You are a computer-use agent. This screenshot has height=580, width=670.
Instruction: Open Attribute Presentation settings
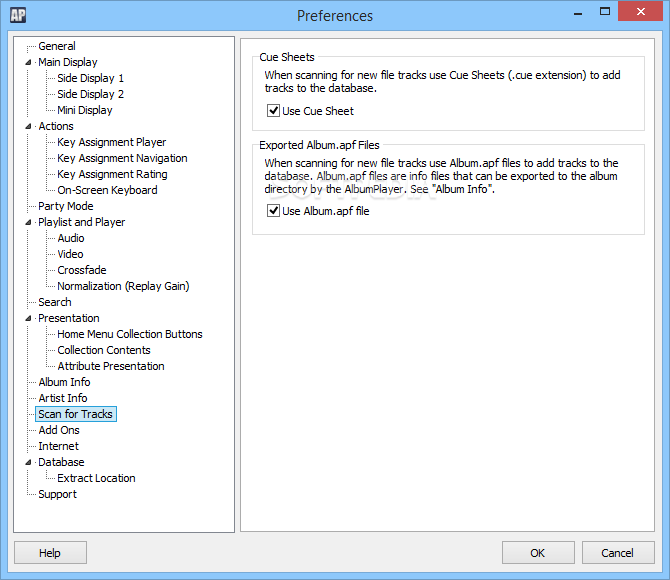click(x=111, y=366)
